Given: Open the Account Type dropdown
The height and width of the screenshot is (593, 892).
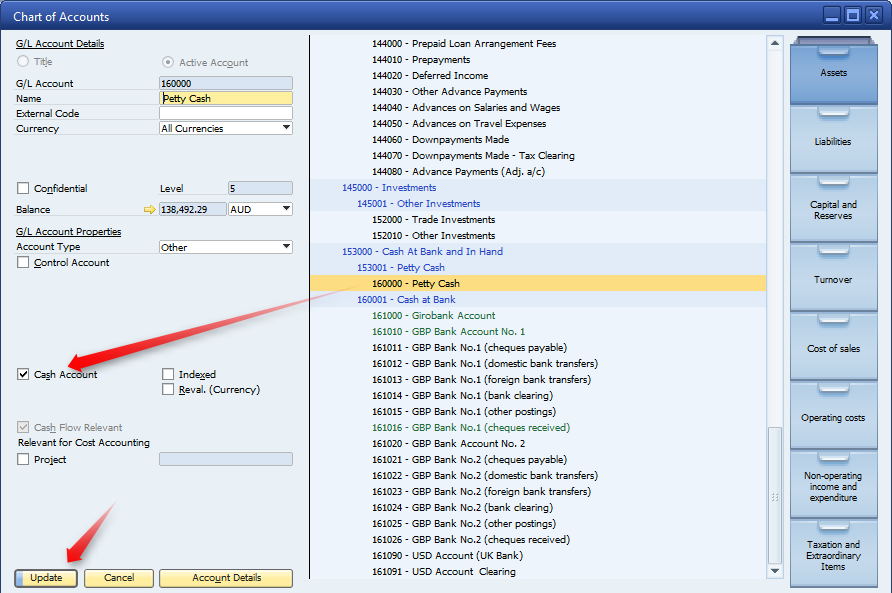Looking at the screenshot, I should (x=288, y=246).
